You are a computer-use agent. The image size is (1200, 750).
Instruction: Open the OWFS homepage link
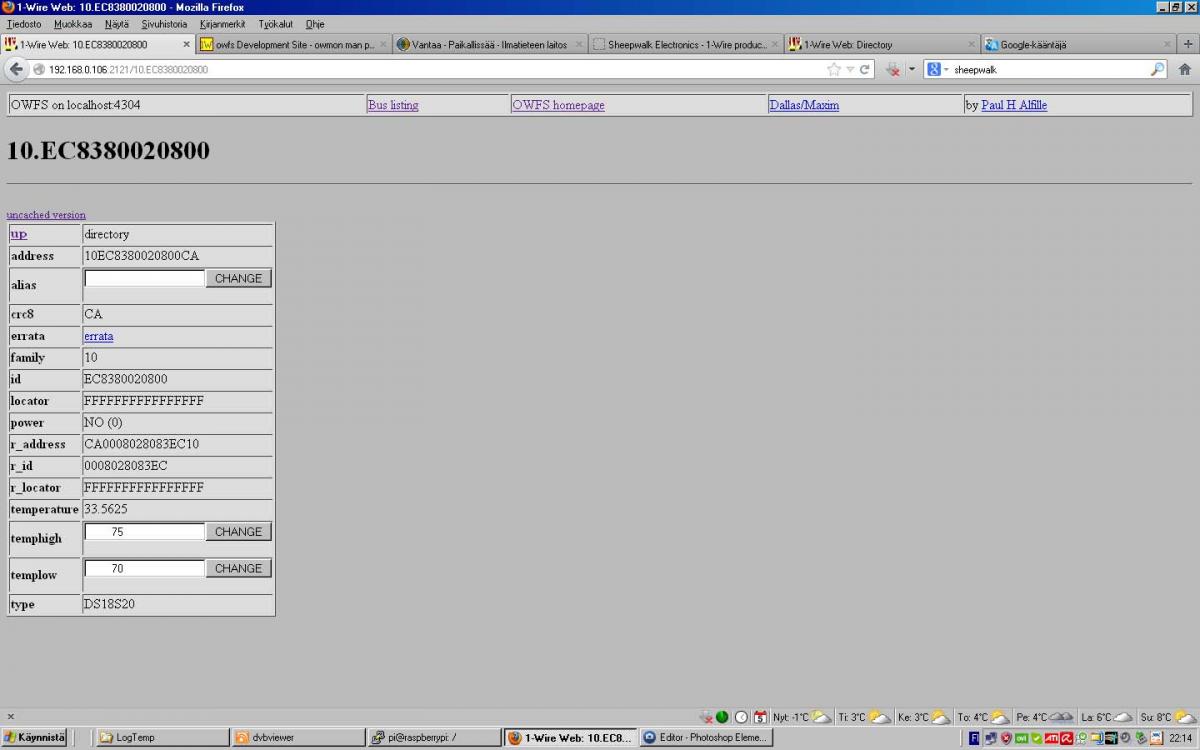click(558, 105)
